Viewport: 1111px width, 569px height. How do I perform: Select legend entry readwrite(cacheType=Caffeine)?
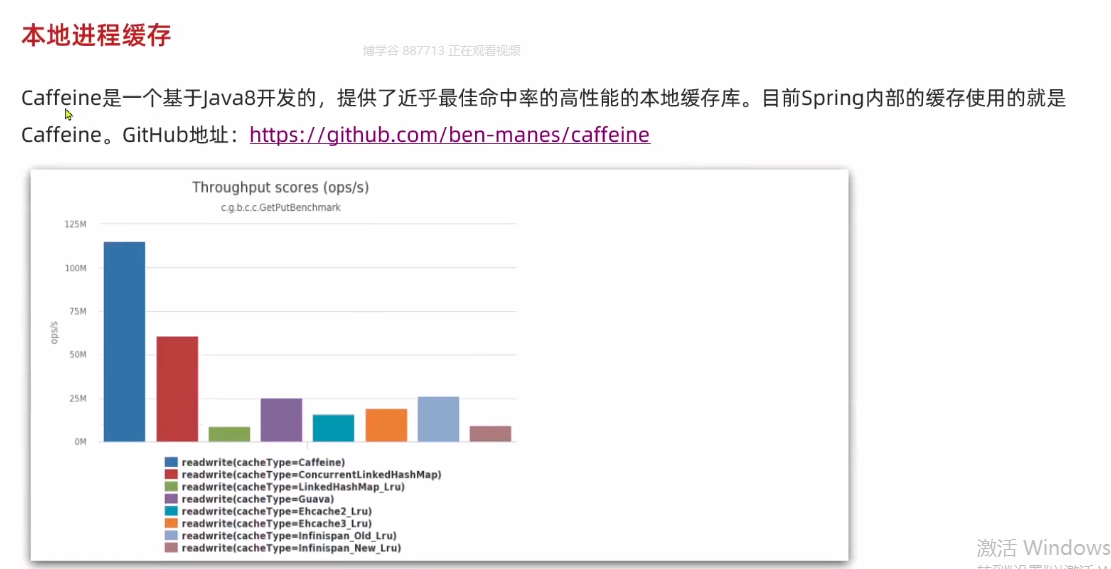[x=263, y=462]
